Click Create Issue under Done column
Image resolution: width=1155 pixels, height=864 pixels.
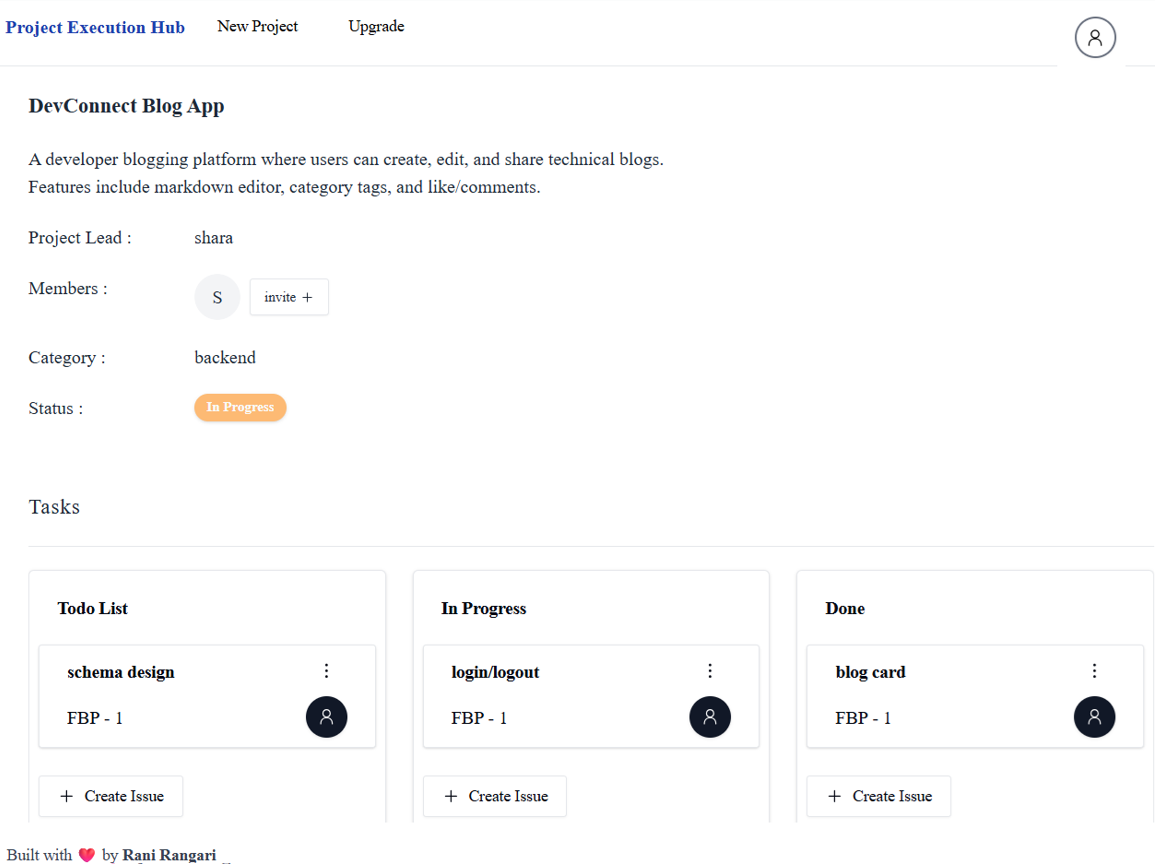[878, 796]
